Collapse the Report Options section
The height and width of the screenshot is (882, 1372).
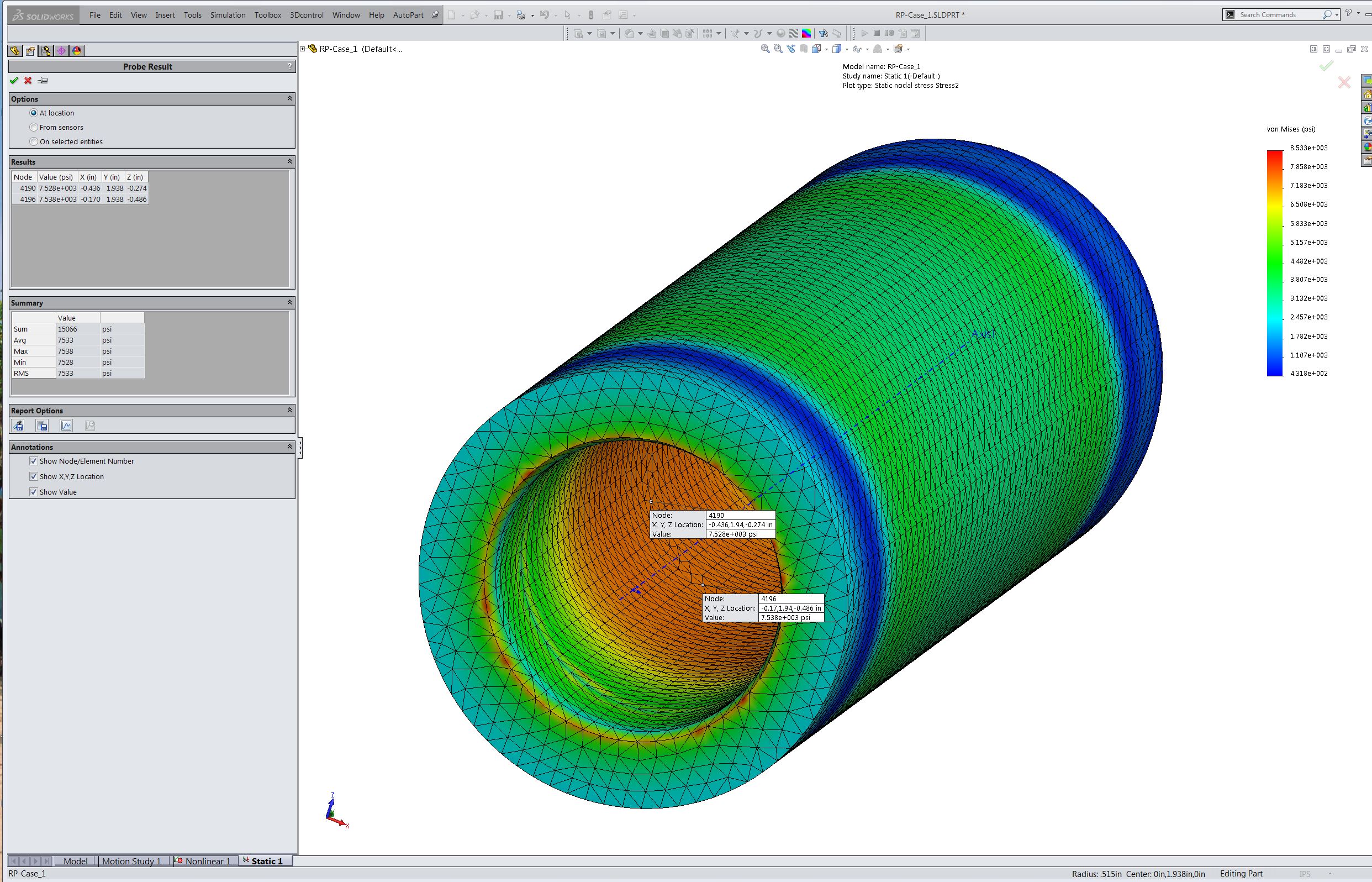(289, 410)
